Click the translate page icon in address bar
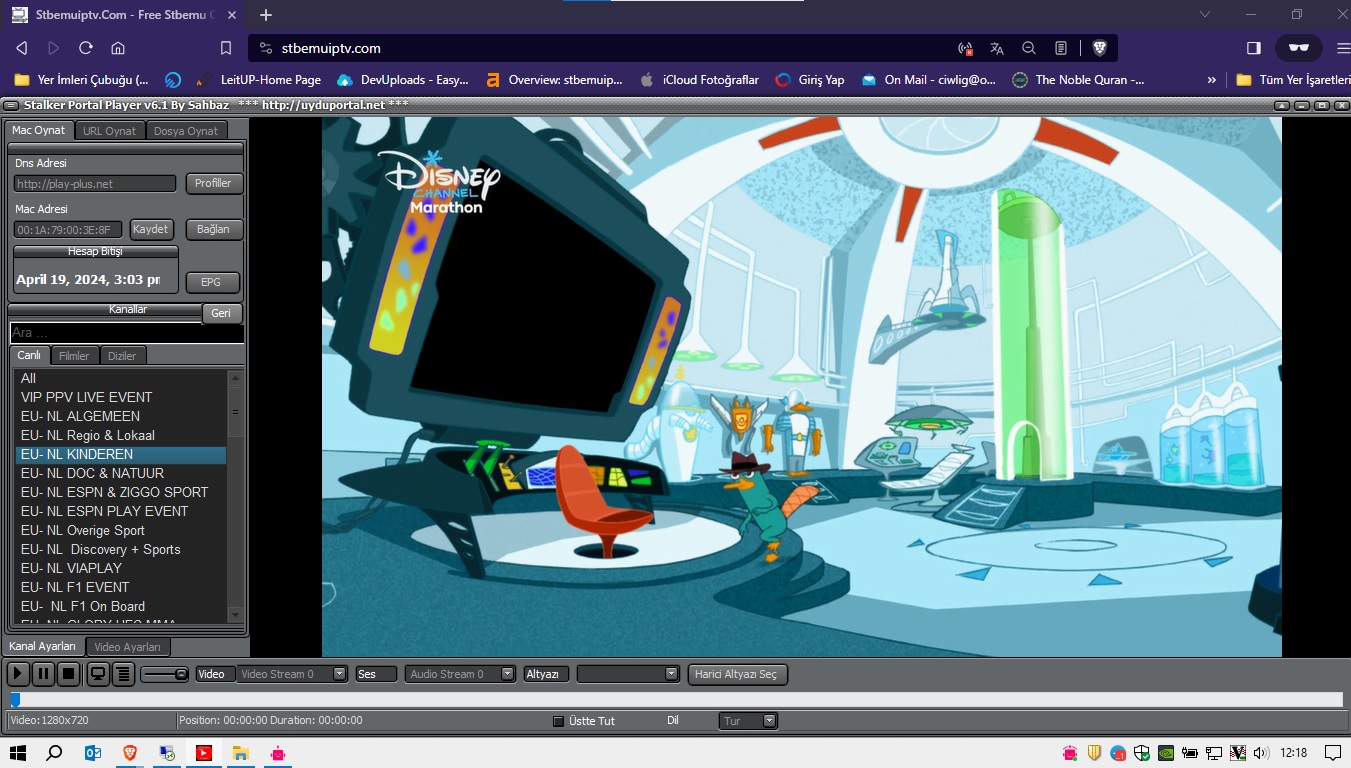1351x768 pixels. (997, 48)
